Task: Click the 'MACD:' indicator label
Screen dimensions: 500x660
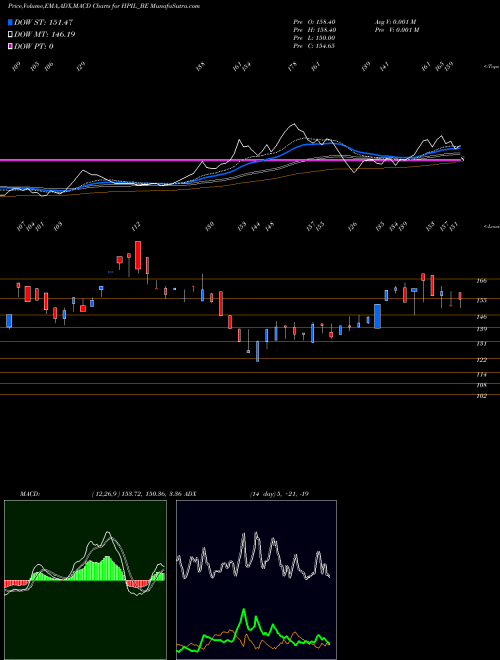Action: click(x=30, y=494)
